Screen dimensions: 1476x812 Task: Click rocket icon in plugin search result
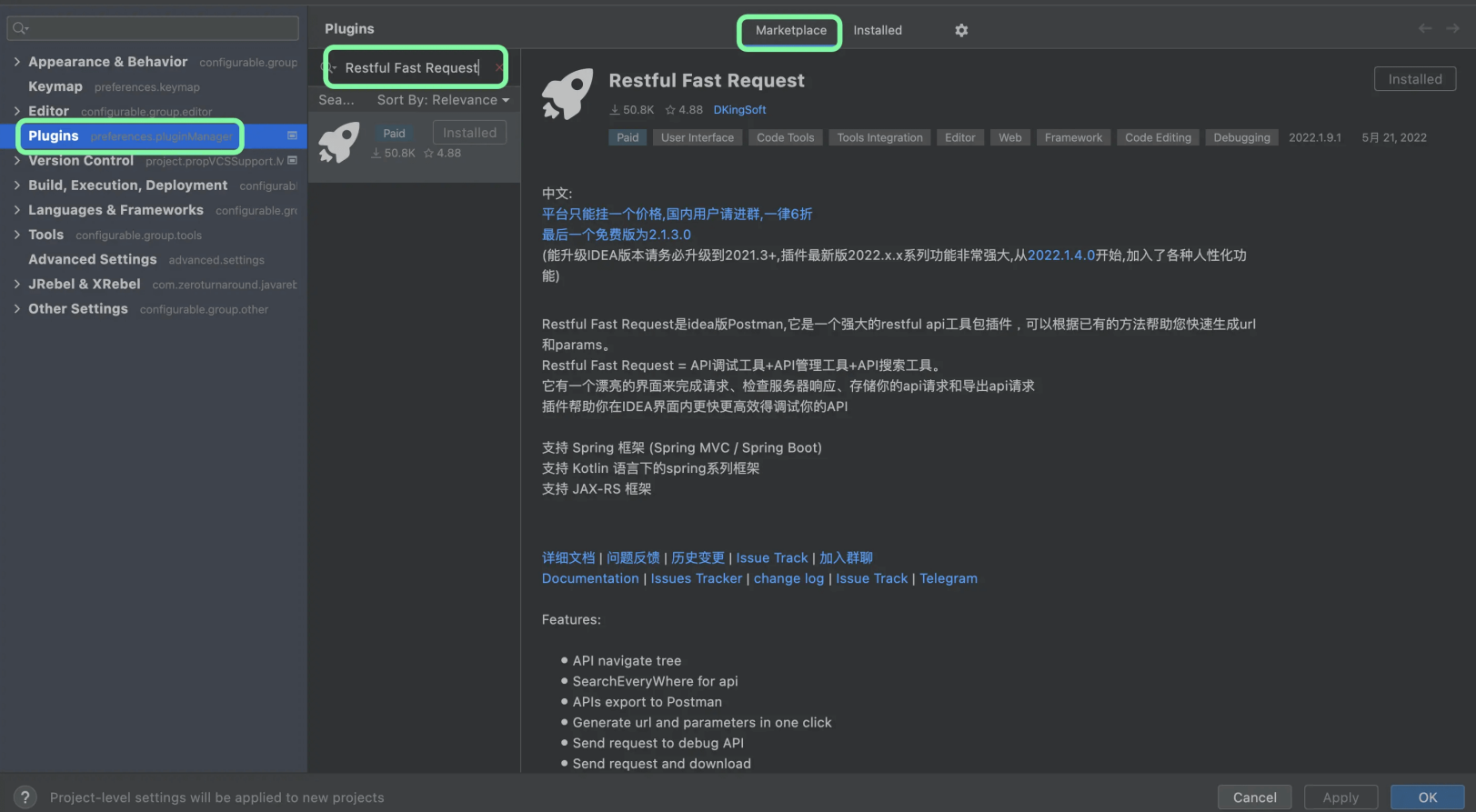339,143
